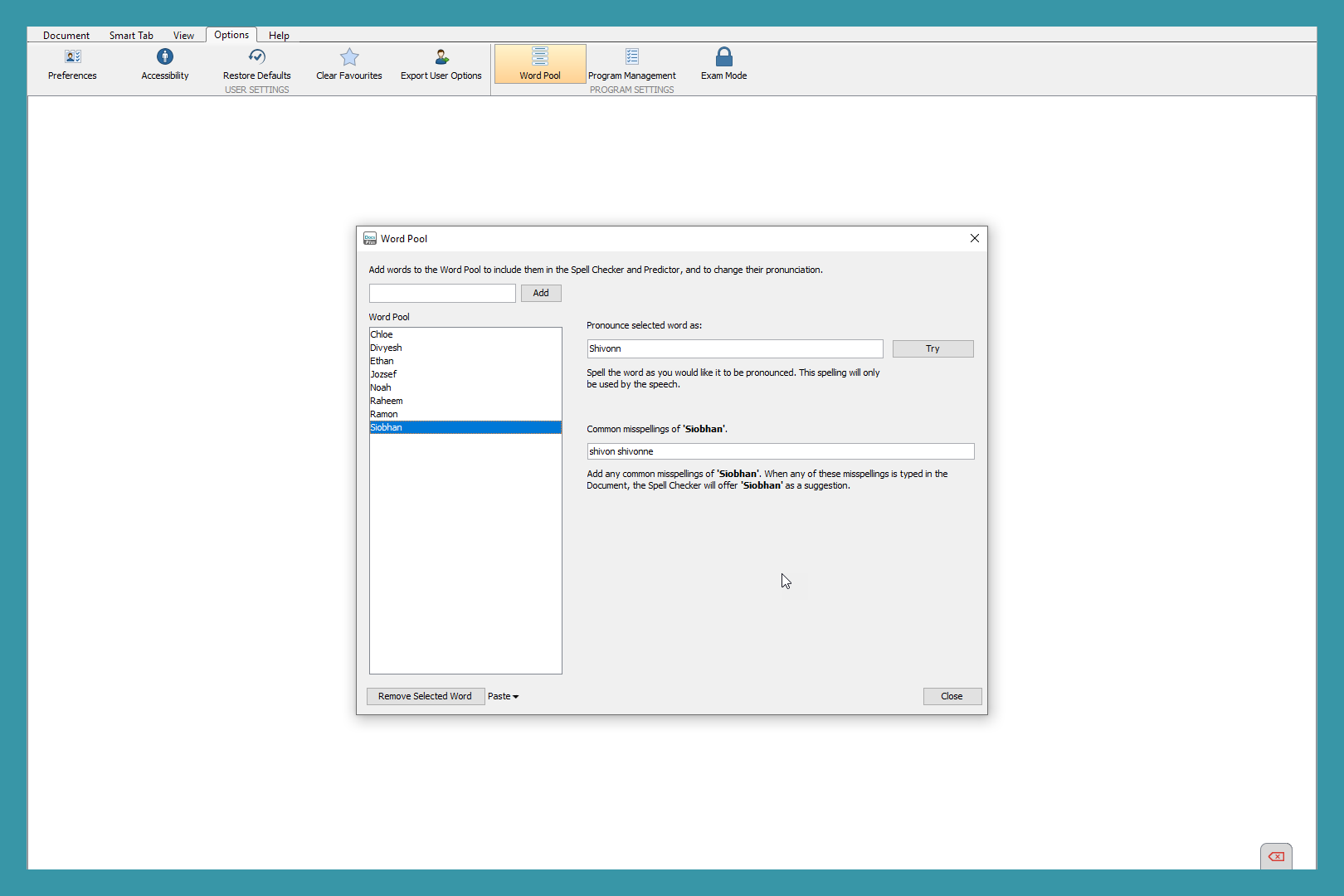Switch to the Smart Tab tab
Image resolution: width=1344 pixels, height=896 pixels.
(131, 36)
